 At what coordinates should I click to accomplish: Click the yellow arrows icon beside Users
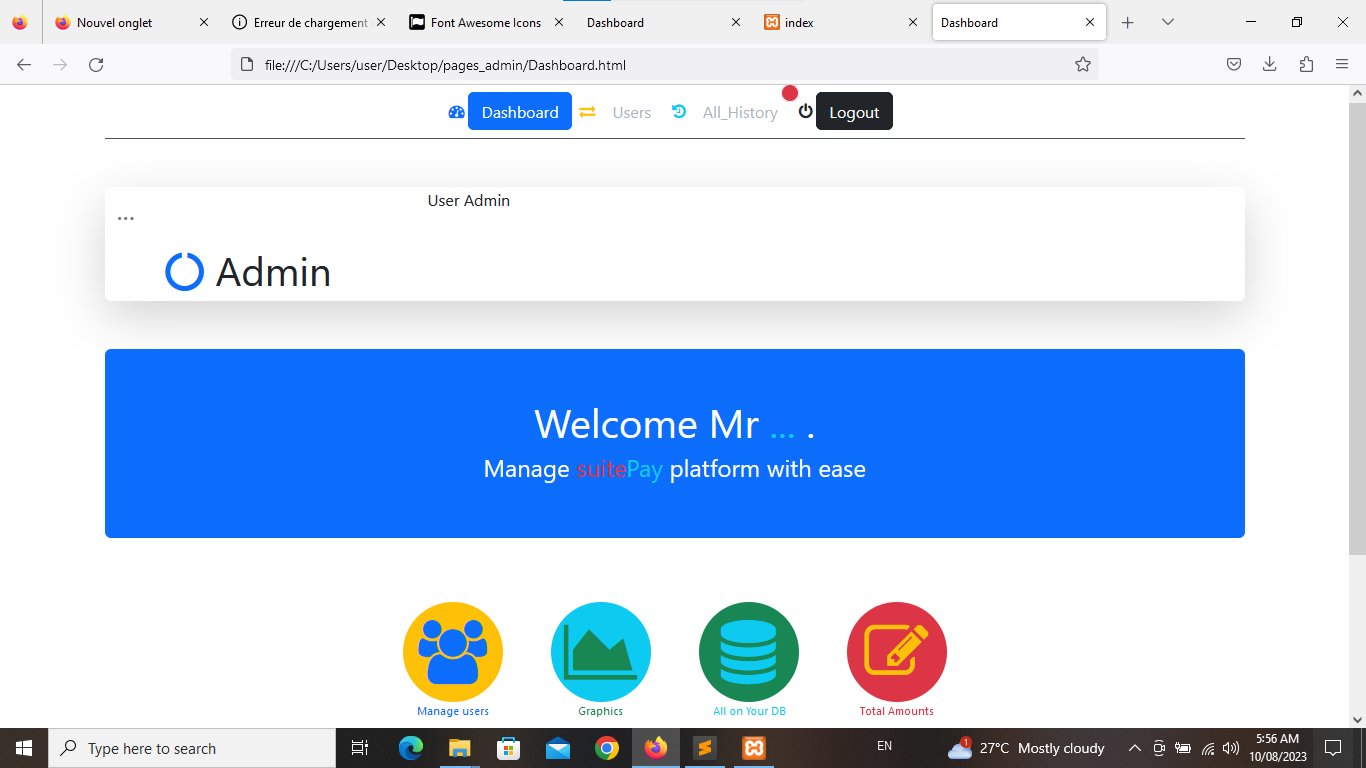tap(588, 112)
